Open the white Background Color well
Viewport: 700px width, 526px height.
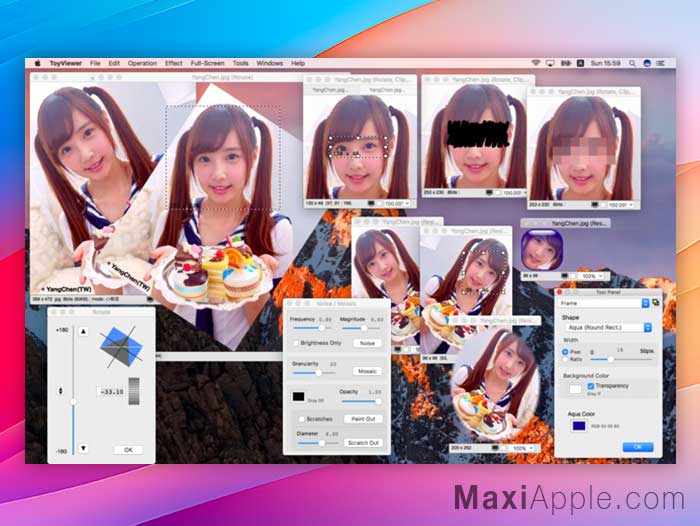(575, 389)
